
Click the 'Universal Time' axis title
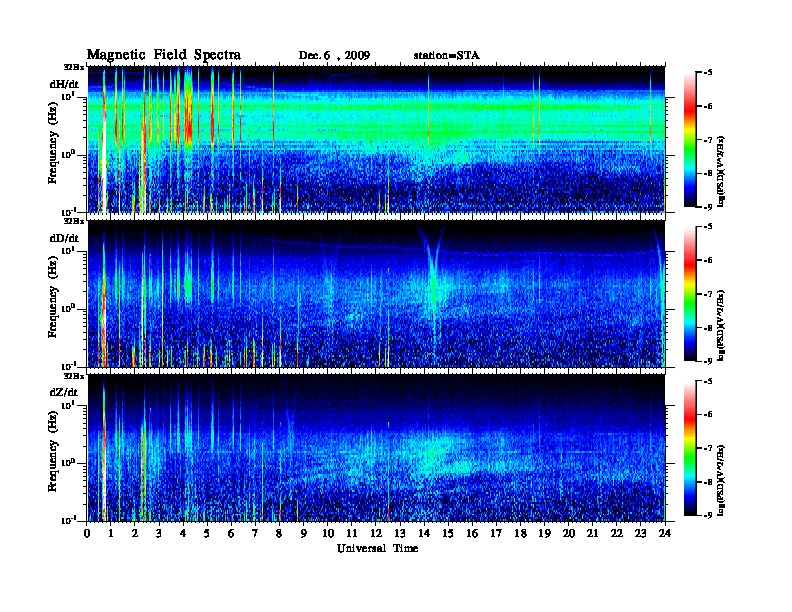[x=378, y=548]
